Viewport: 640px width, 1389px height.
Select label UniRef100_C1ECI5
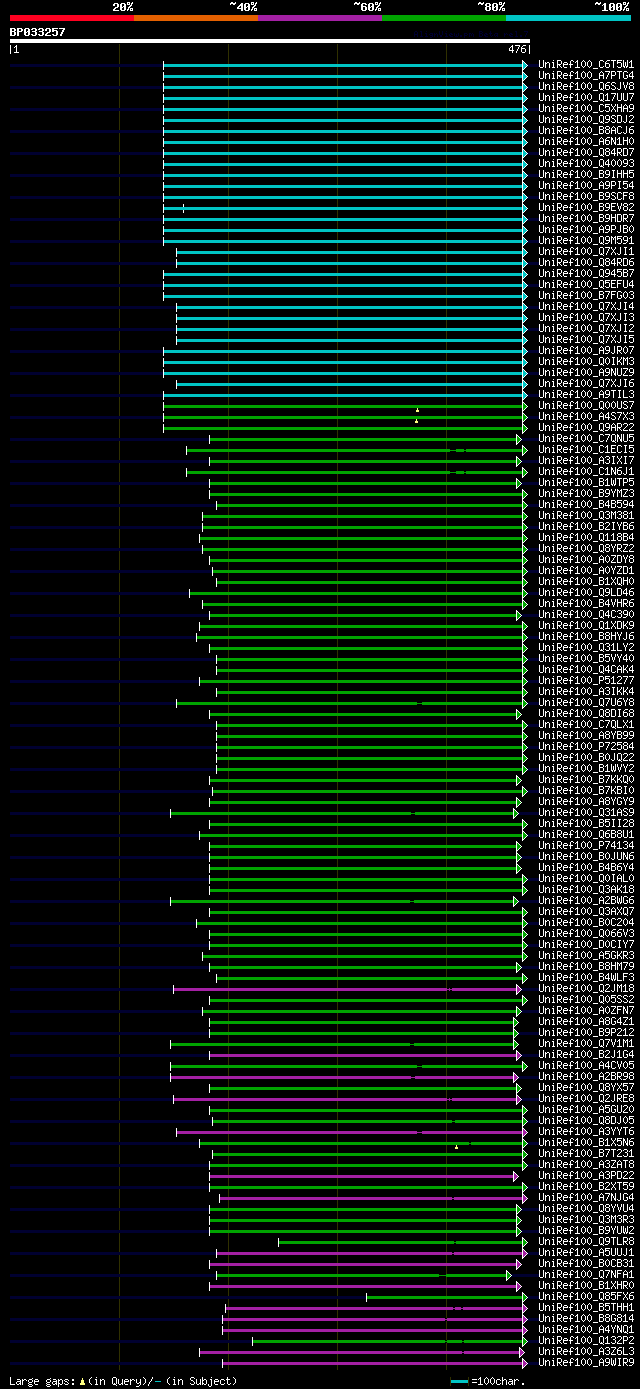pos(586,449)
